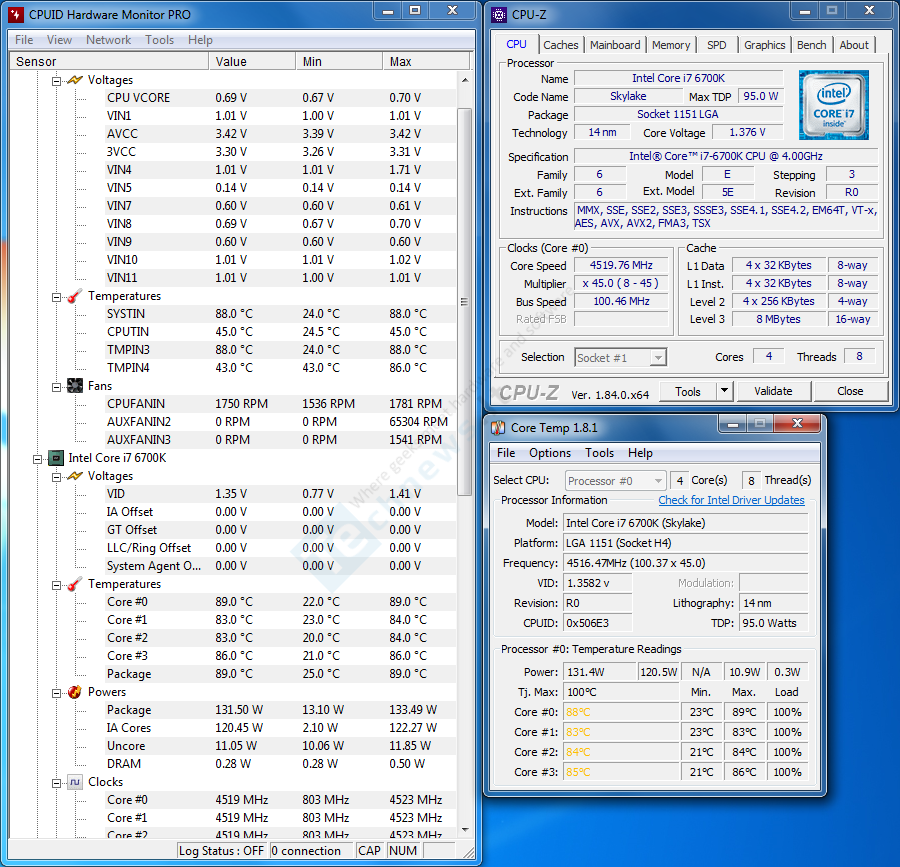The height and width of the screenshot is (867, 900).
Task: Click the Hardware Monitor vertical scrollbar thumb
Action: coord(464,301)
